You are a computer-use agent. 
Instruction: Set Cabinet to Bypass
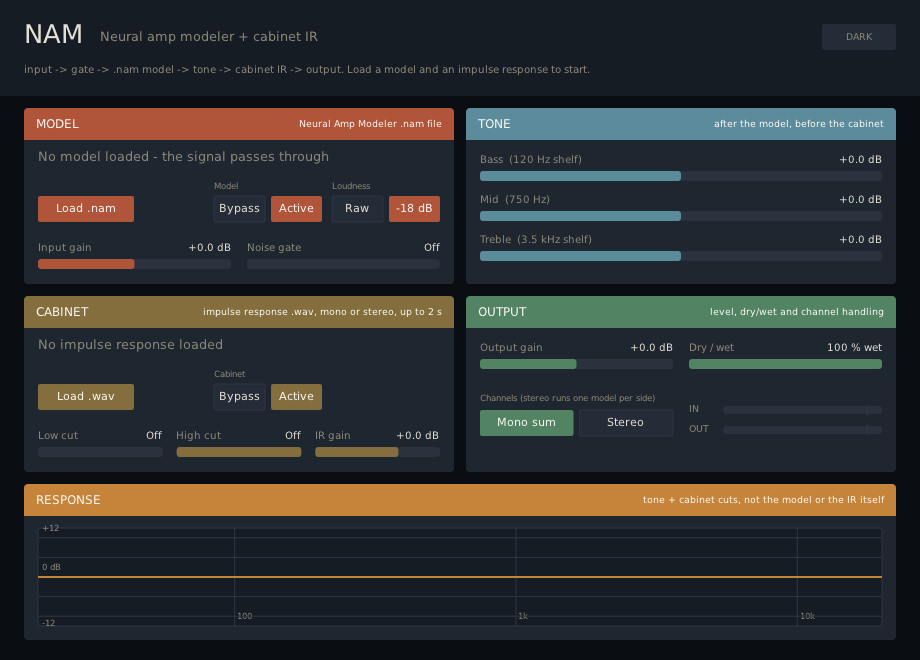[x=239, y=397]
